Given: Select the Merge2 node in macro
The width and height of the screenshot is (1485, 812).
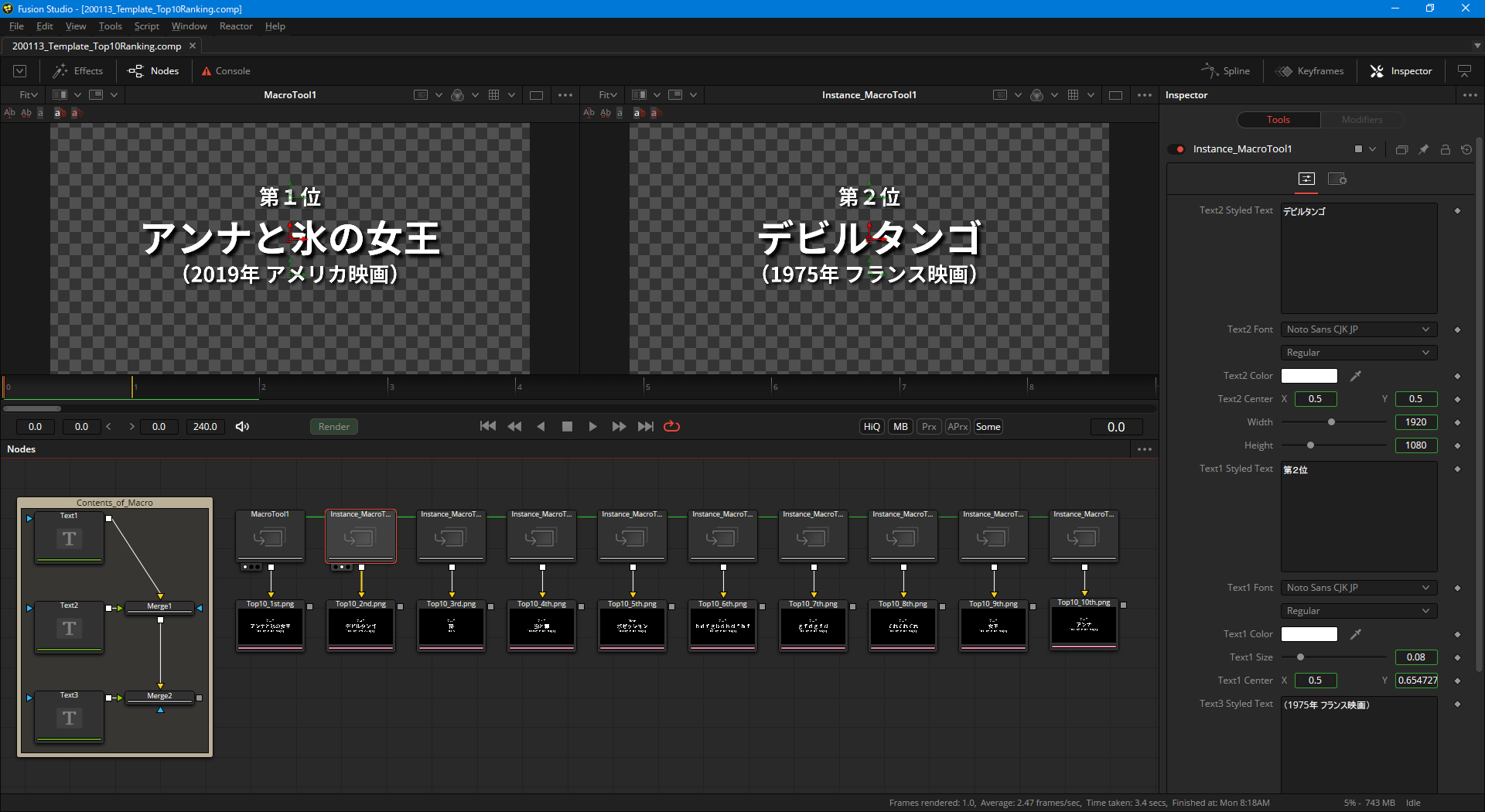Looking at the screenshot, I should coord(160,696).
